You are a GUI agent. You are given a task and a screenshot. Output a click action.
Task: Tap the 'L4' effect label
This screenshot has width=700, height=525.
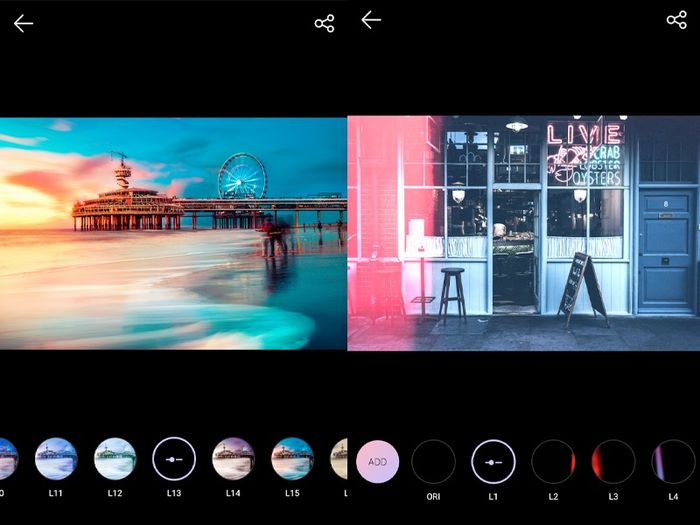coord(673,496)
